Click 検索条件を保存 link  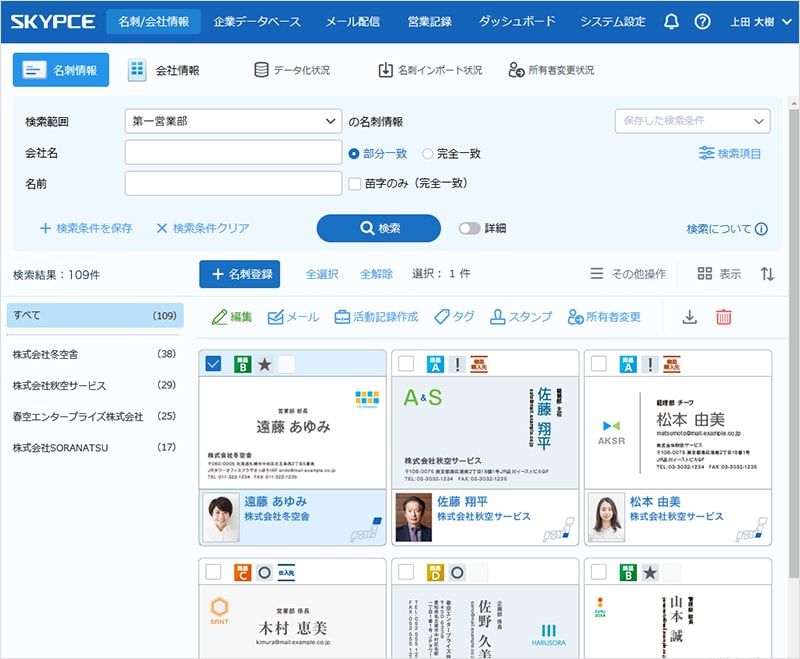[86, 228]
